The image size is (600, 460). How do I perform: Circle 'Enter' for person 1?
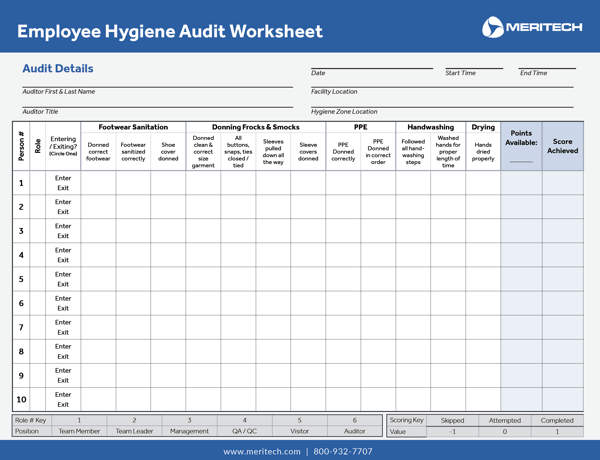click(63, 178)
